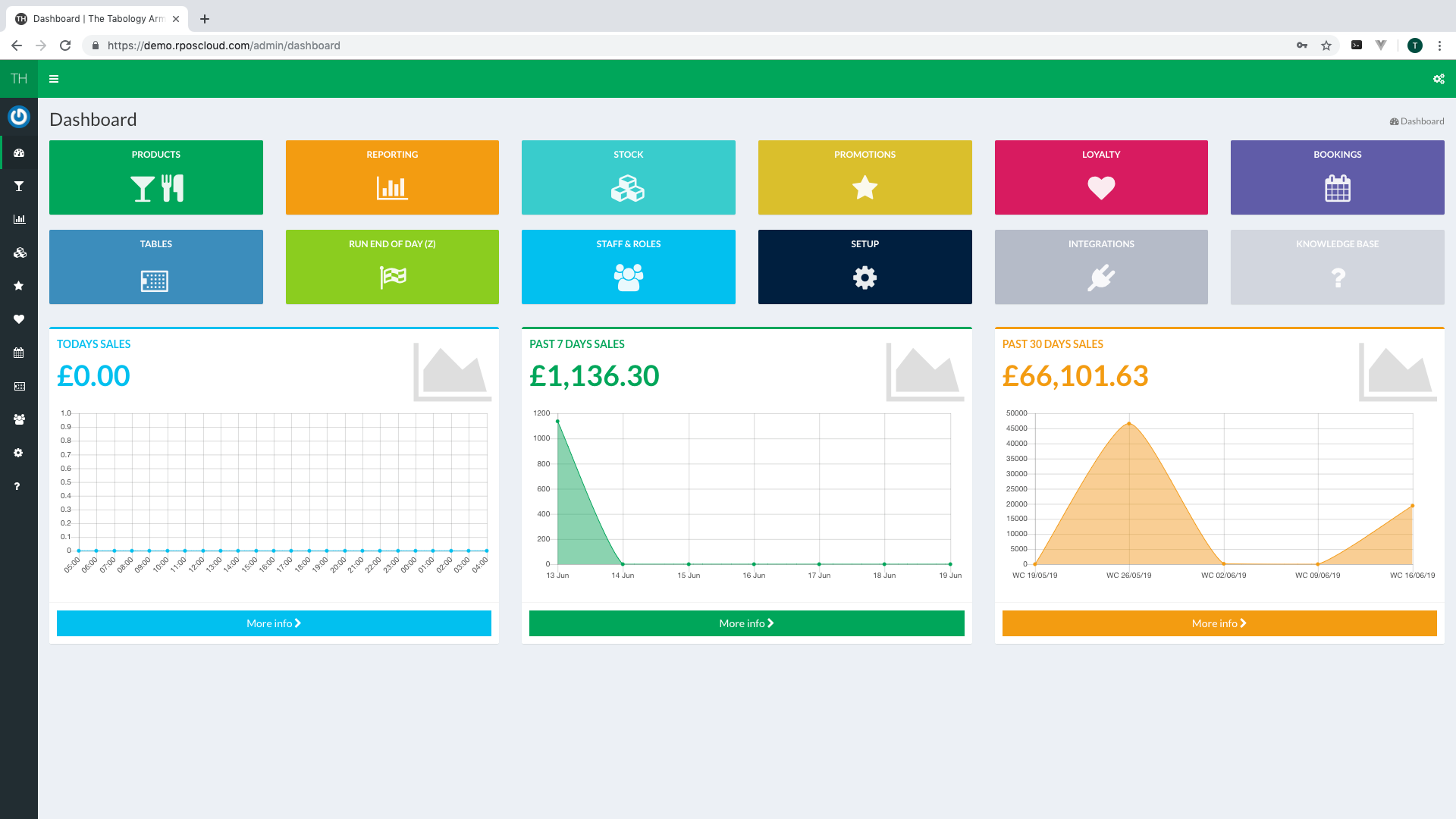
Task: Open a new browser tab
Action: pyautogui.click(x=205, y=19)
